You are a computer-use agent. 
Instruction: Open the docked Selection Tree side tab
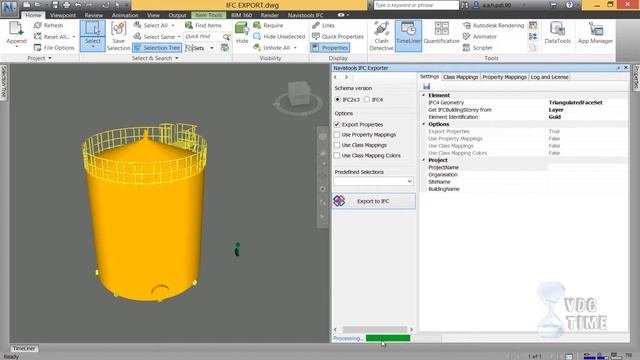[4, 82]
